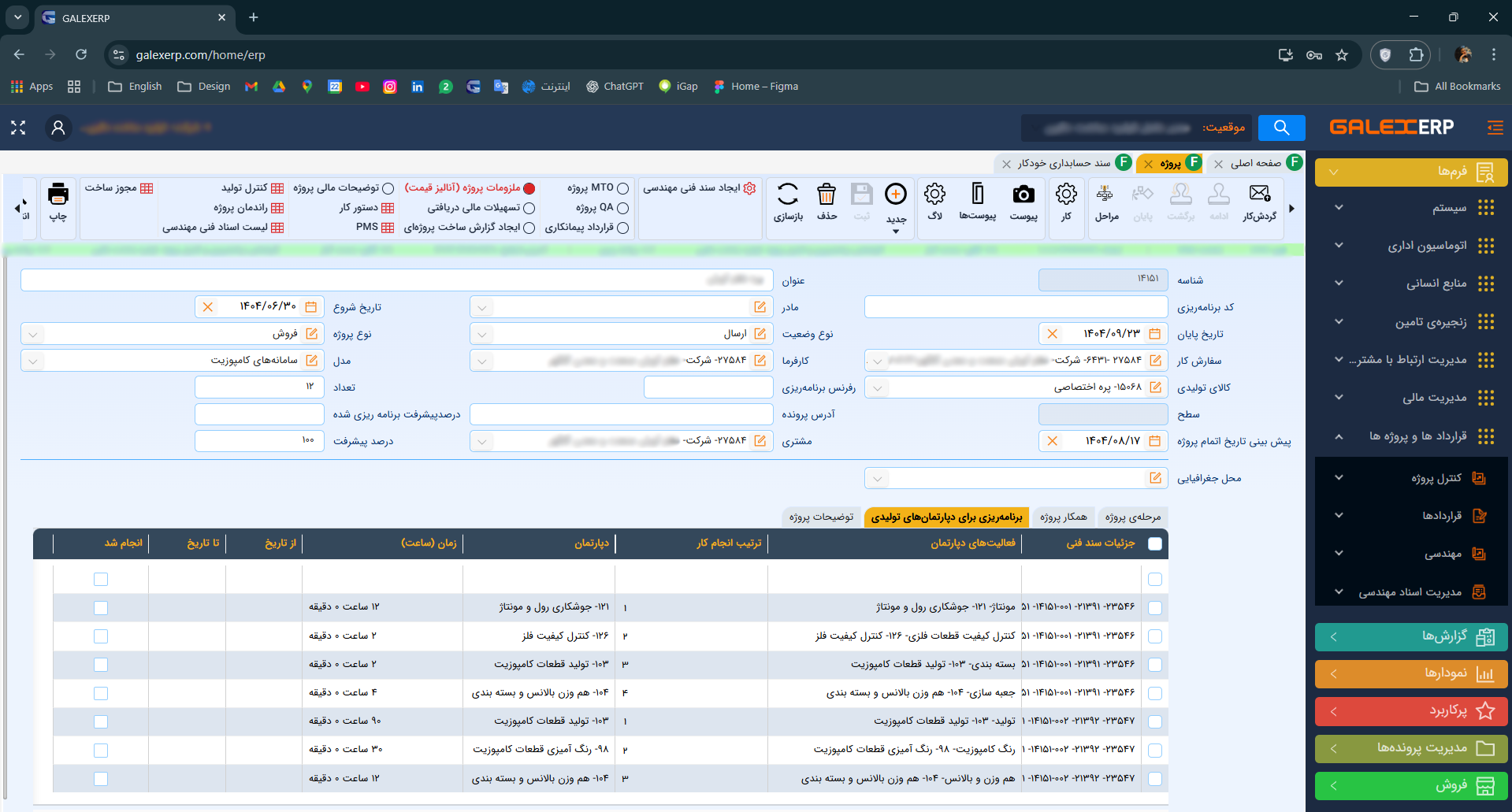Expand کنترل پروژه submenu
Screen dimensions: 1512x812
pos(1411,478)
